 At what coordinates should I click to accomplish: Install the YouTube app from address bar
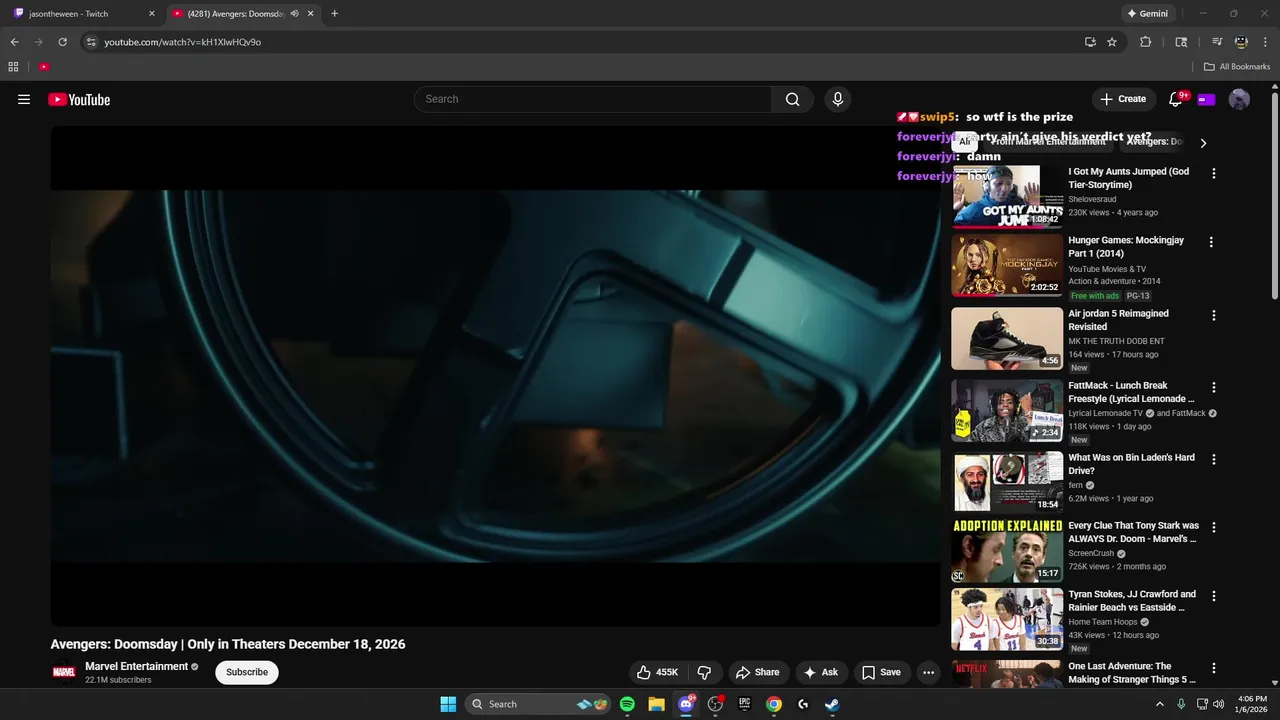(1090, 42)
